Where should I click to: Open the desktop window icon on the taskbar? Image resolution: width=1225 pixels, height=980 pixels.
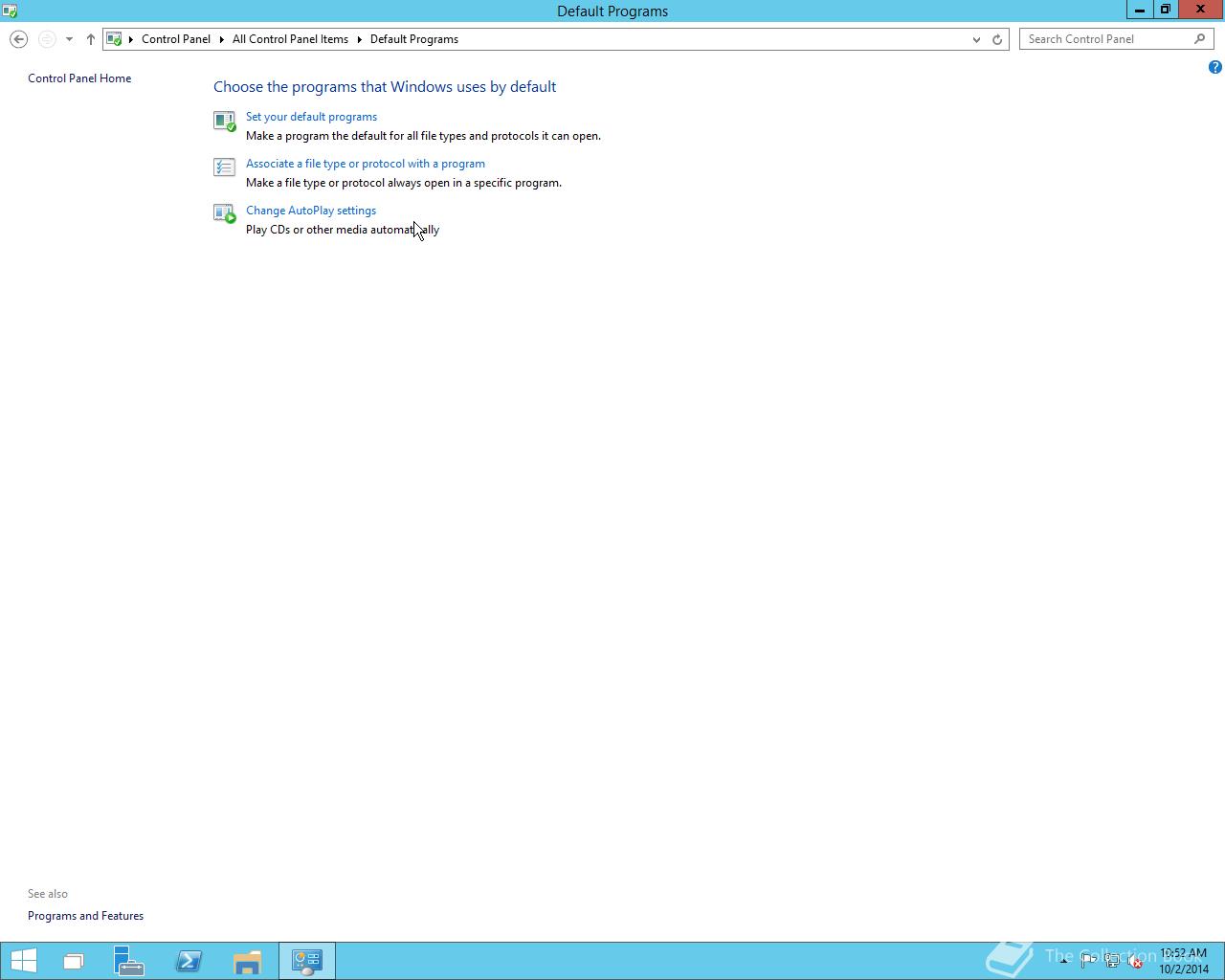(x=74, y=961)
